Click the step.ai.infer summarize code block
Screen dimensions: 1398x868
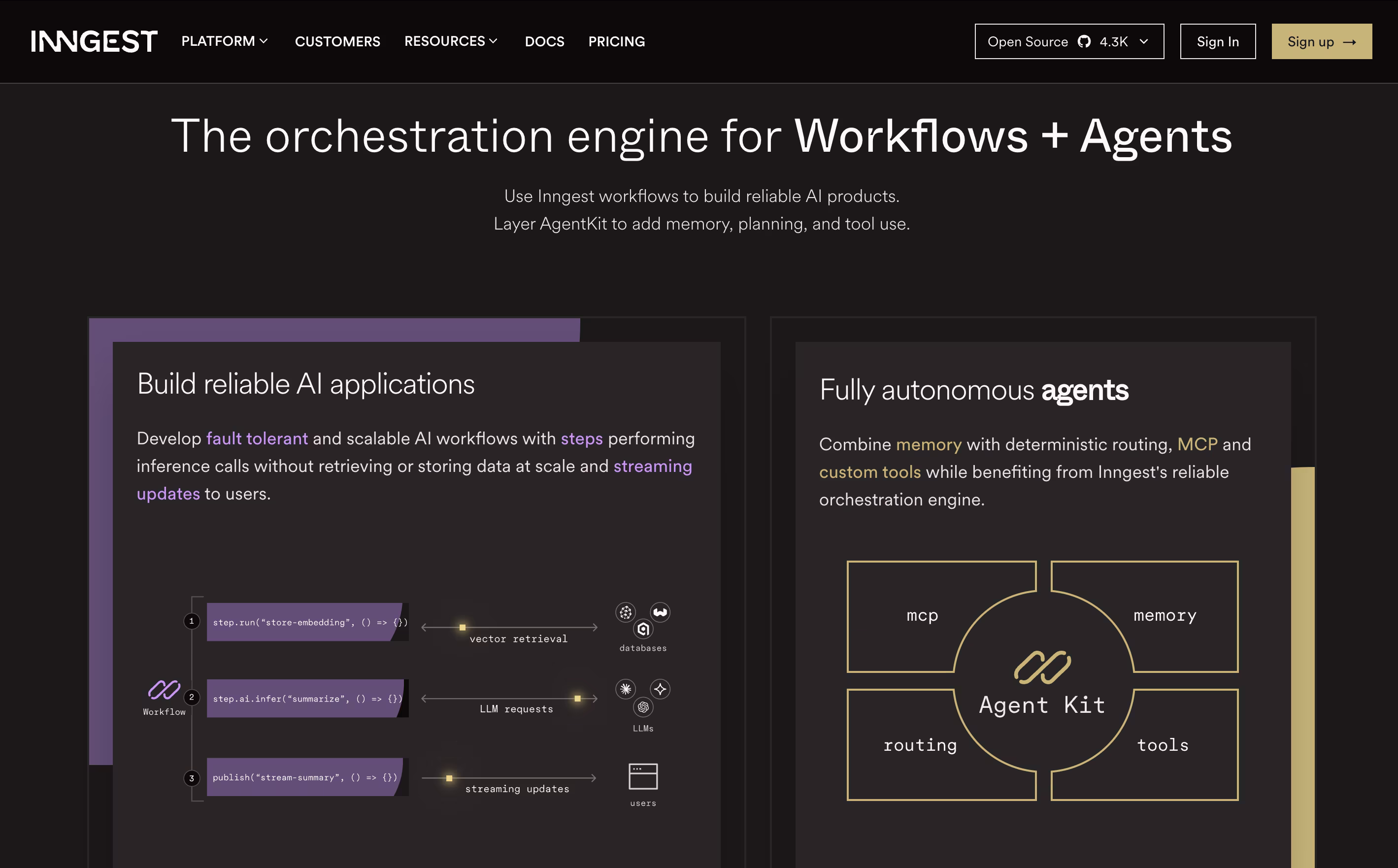pos(307,699)
